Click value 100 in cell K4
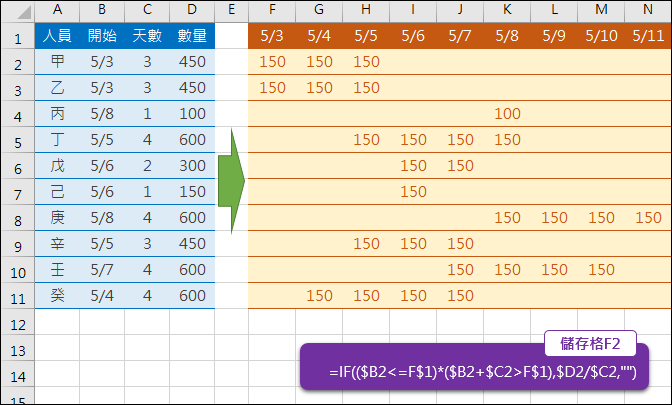This screenshot has height=405, width=672. pos(507,114)
